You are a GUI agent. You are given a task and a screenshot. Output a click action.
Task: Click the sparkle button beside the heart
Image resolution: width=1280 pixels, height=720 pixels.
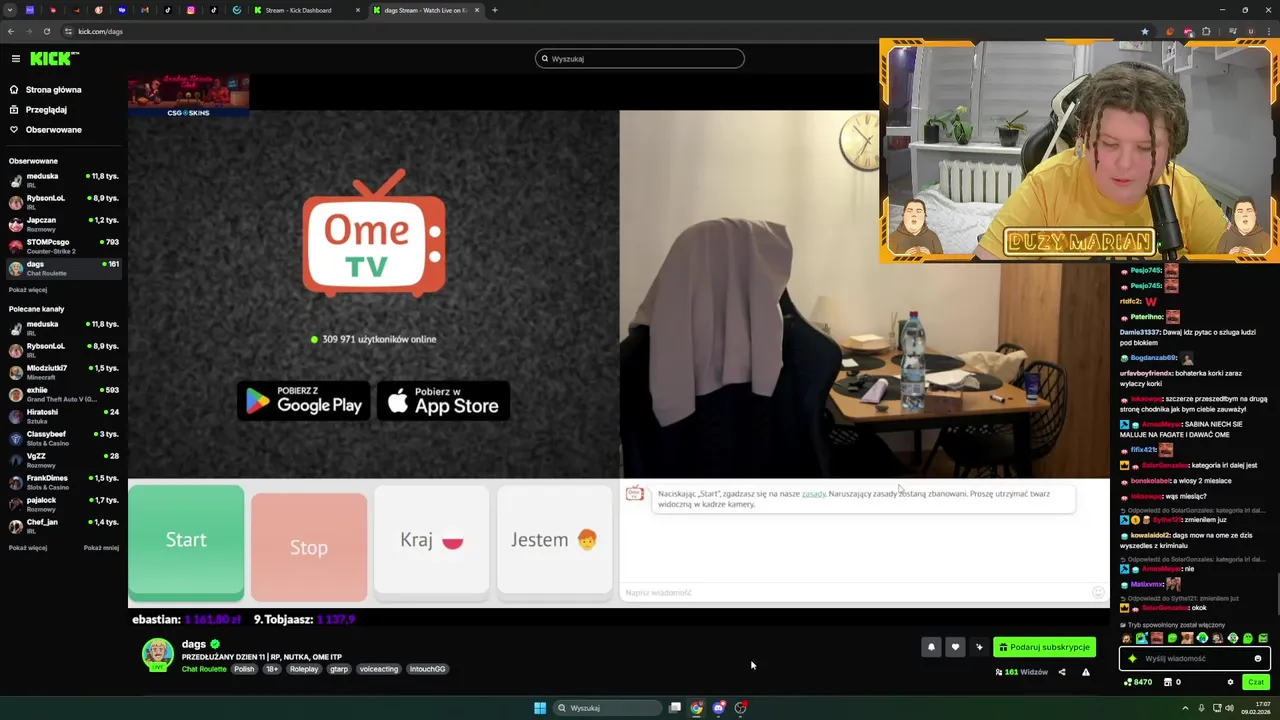pos(979,647)
